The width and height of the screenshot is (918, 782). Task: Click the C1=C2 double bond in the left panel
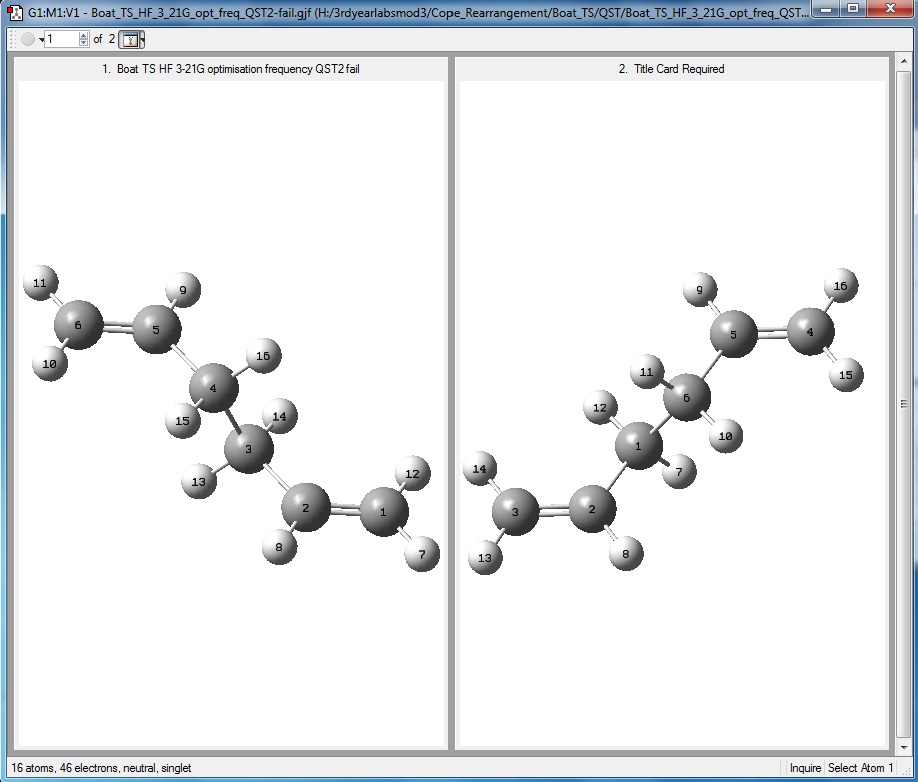[345, 510]
